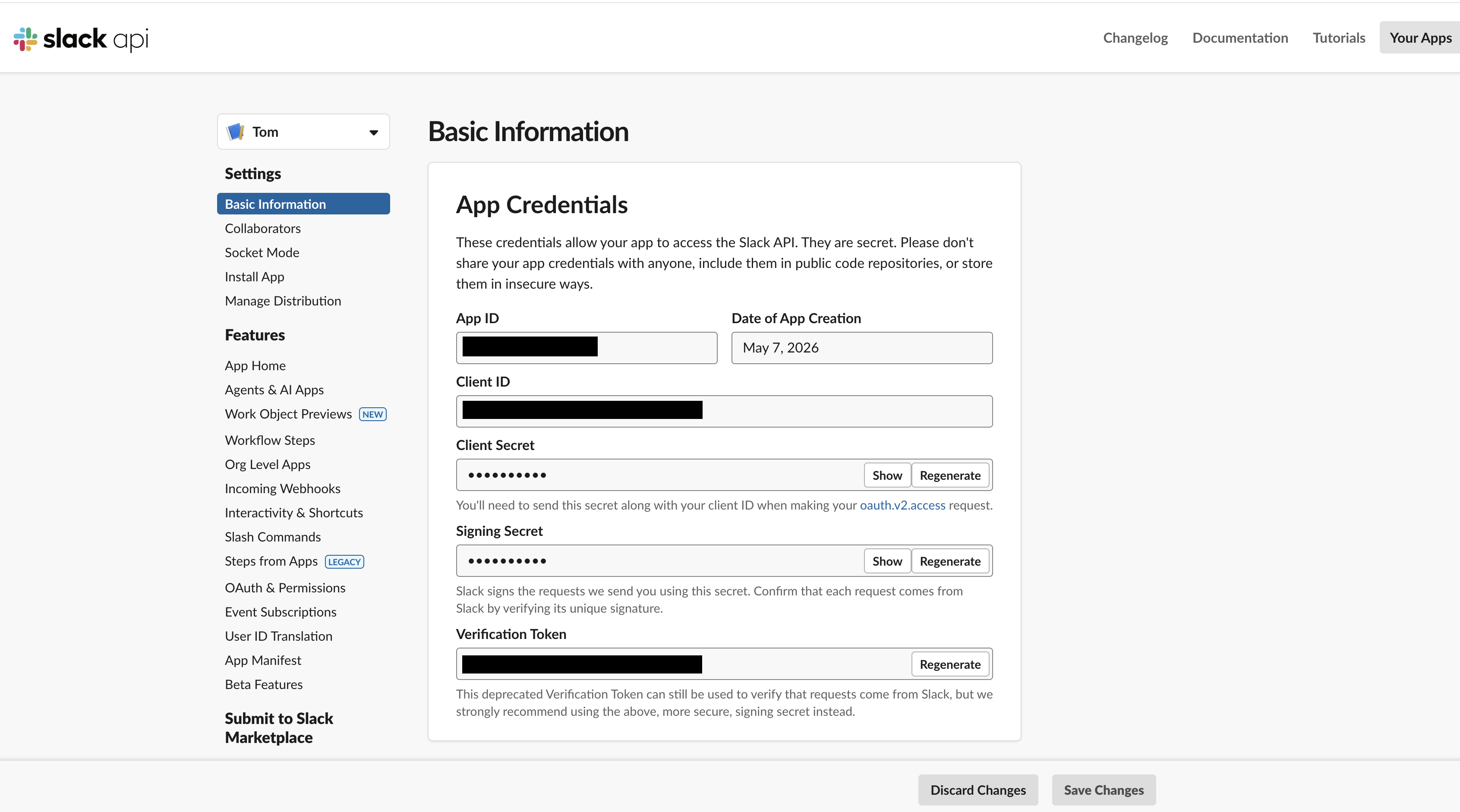Open the App Manifest page
Screen dimensions: 1460x812
click(263, 661)
